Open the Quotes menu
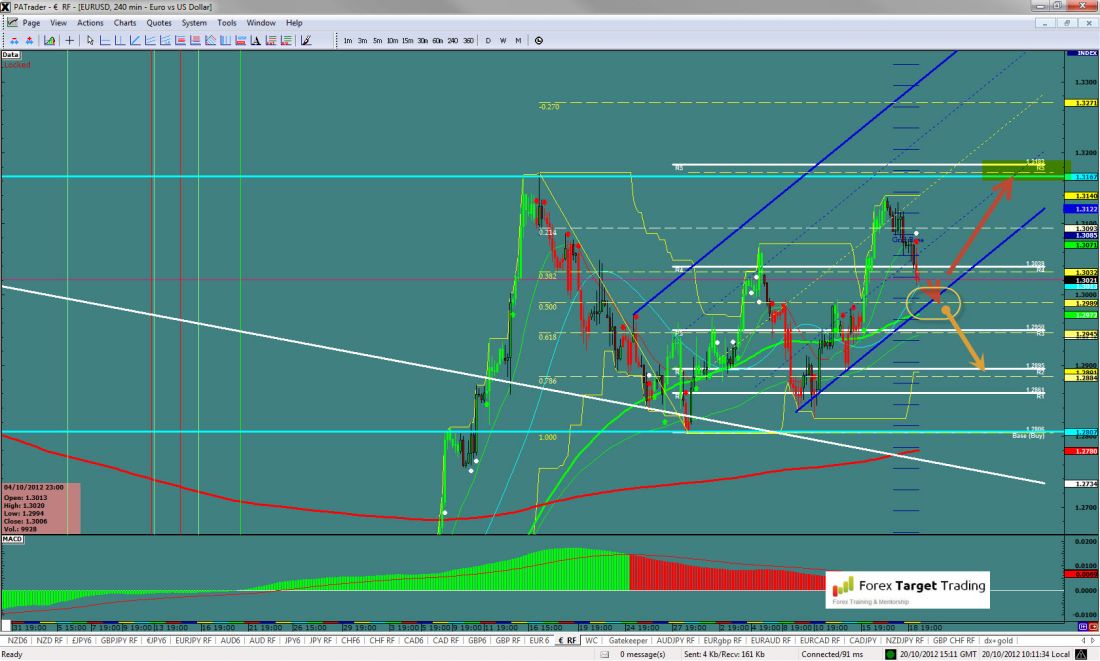This screenshot has height=661, width=1100. tap(159, 22)
